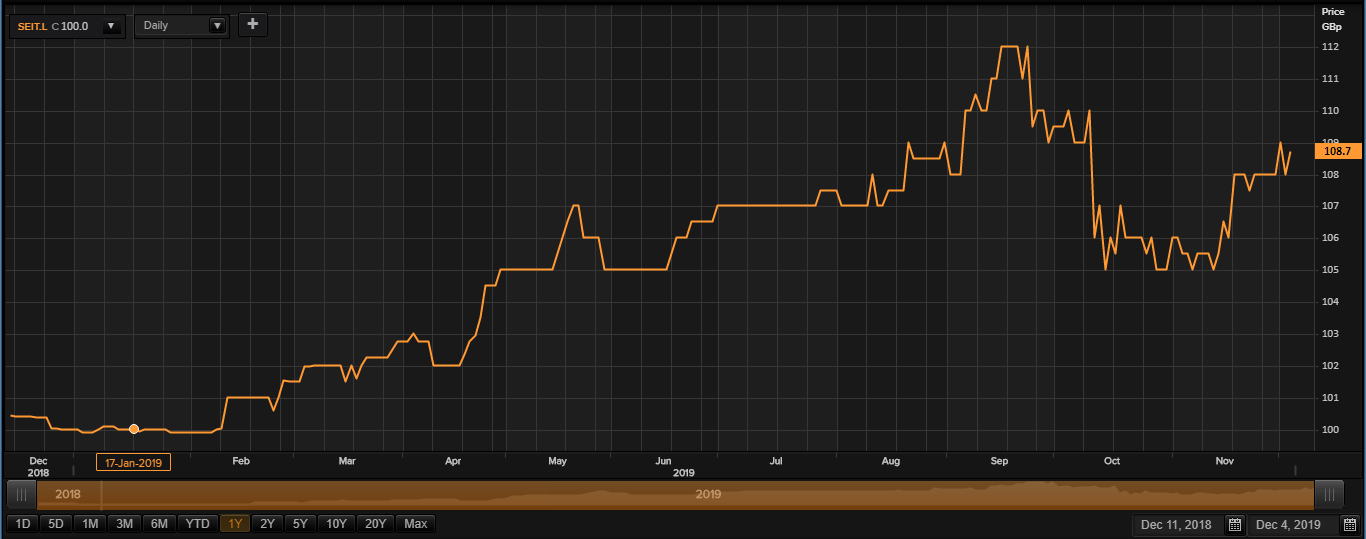
Task: Open calendar picker for end date
Action: pyautogui.click(x=1349, y=525)
